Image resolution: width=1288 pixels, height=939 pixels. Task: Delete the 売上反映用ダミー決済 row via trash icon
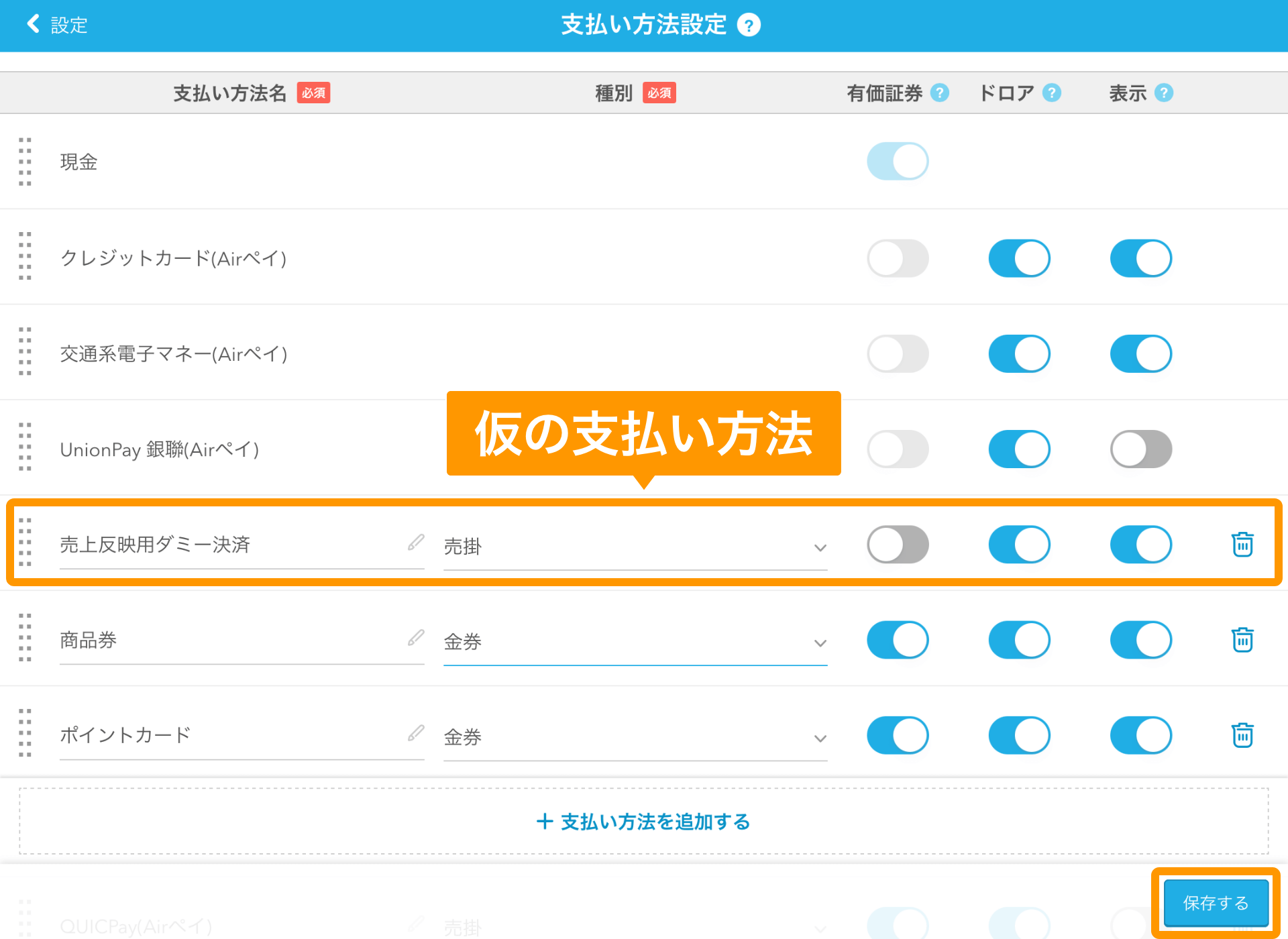(1242, 544)
